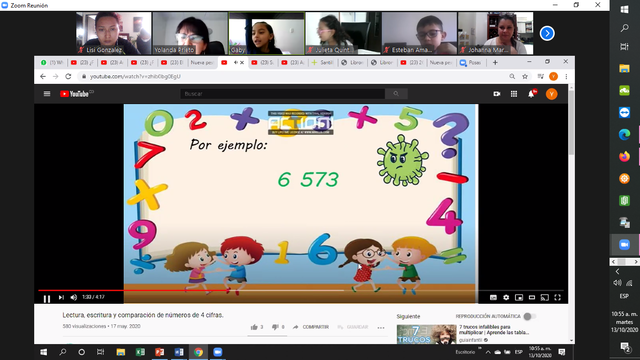Switch to Posas tab at right
The height and width of the screenshot is (360, 640).
[x=471, y=62]
